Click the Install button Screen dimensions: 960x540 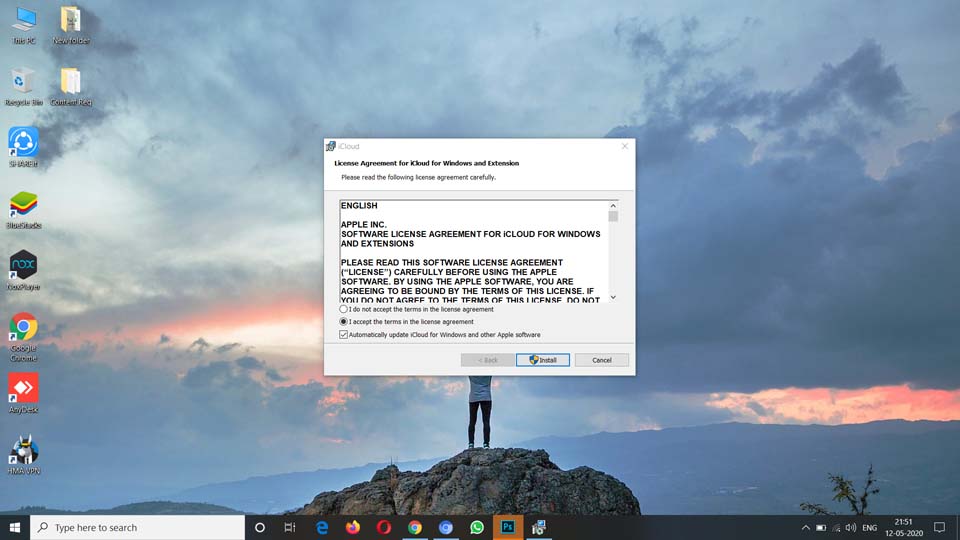[x=542, y=360]
